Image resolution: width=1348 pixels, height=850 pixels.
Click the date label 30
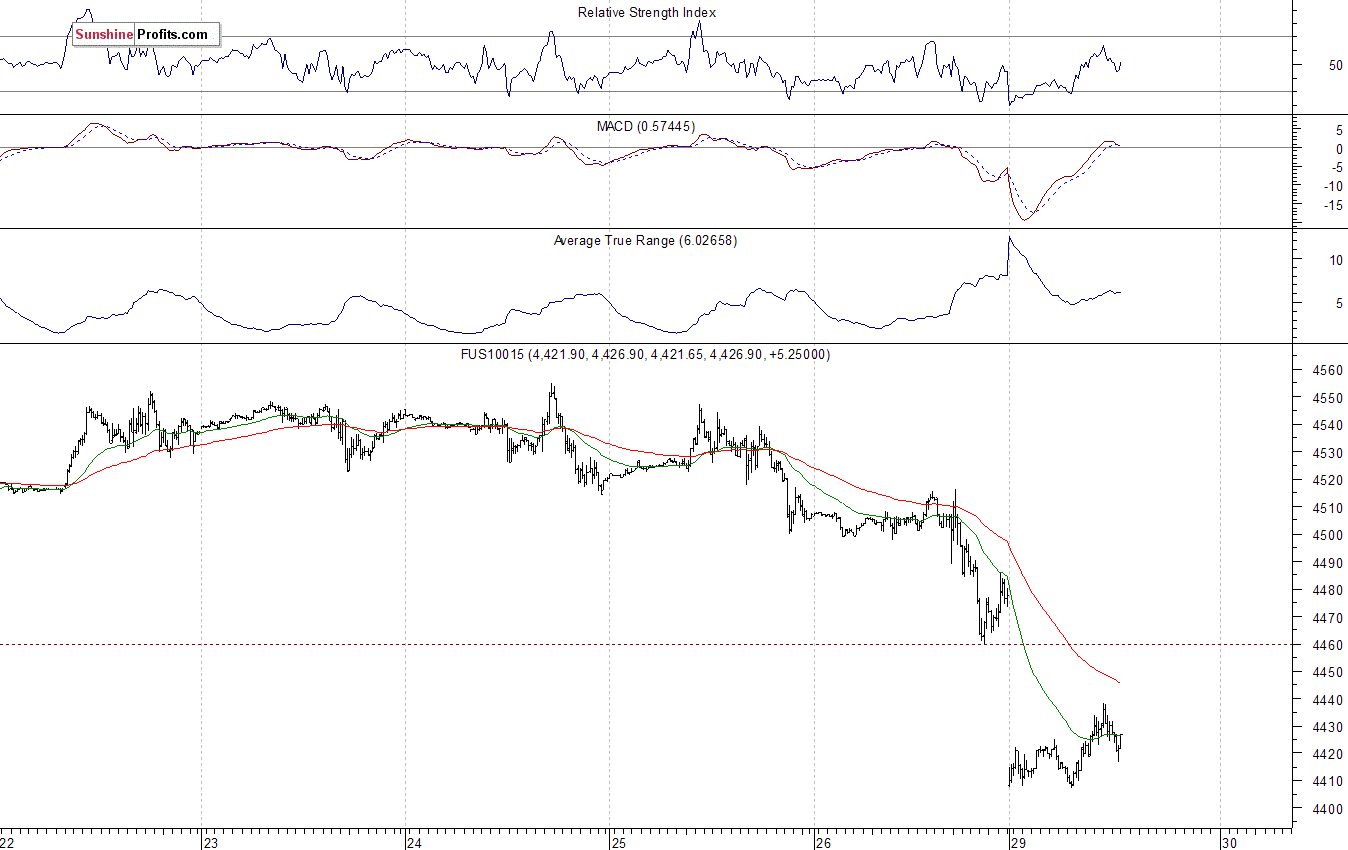pyautogui.click(x=1231, y=842)
